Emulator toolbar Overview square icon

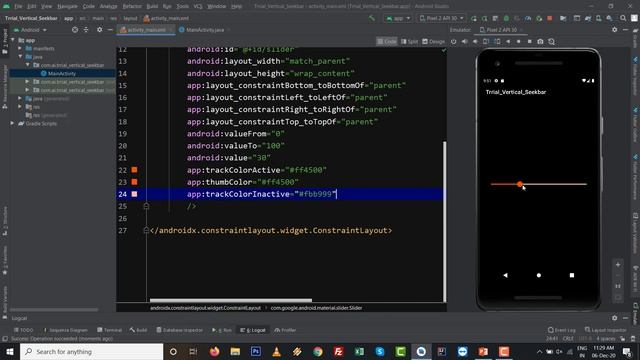coord(529,42)
